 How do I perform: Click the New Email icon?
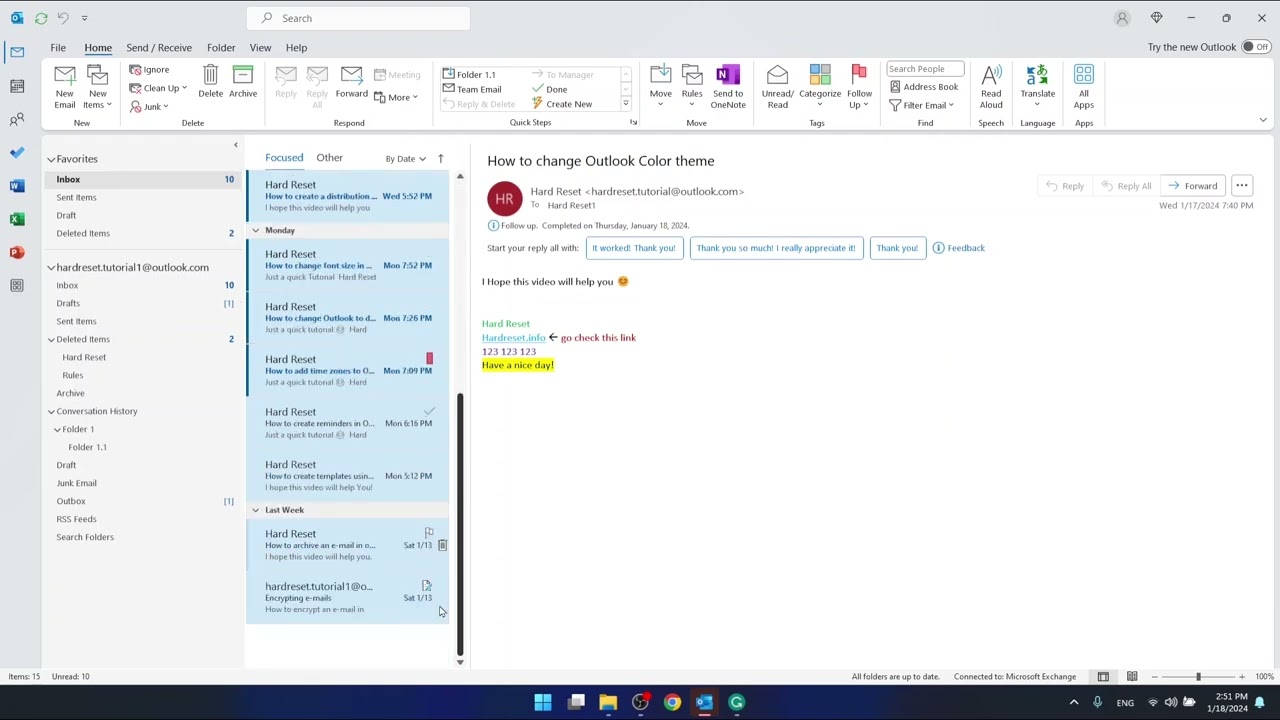pos(64,76)
